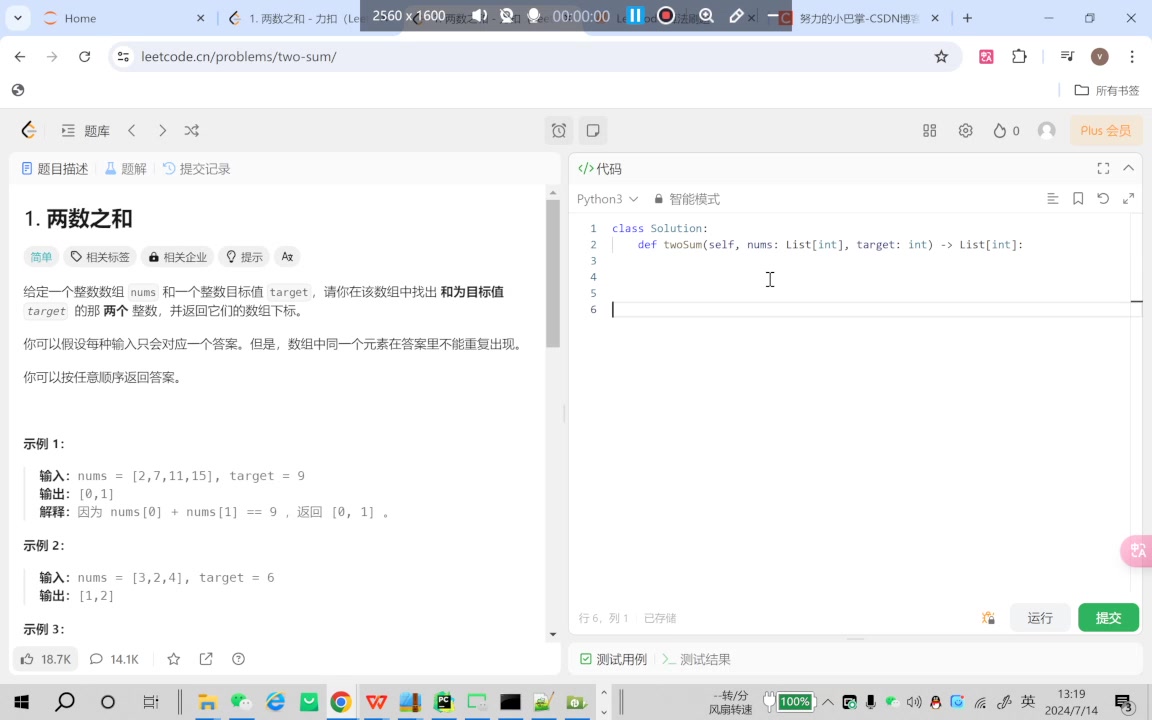This screenshot has height=720, width=1152.
Task: Toggle the 智能模式 lock mode
Action: [686, 199]
